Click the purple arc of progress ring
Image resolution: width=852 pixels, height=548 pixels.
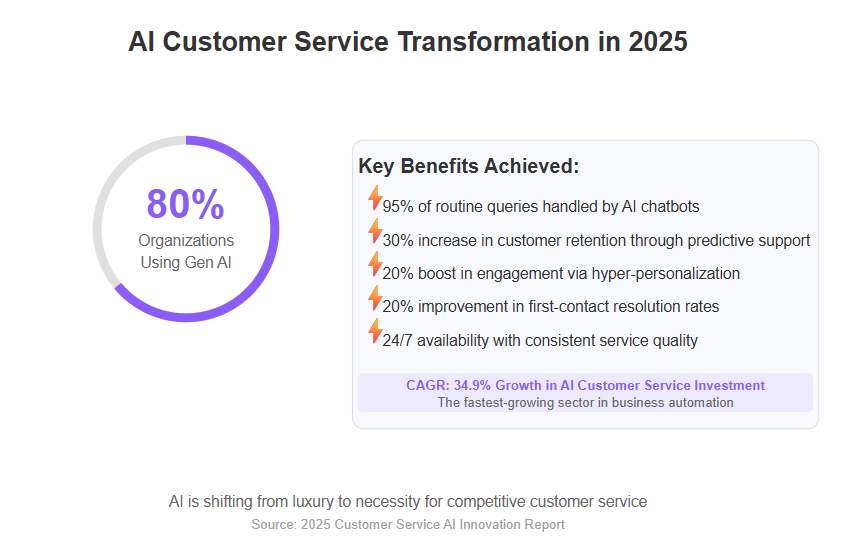274,229
